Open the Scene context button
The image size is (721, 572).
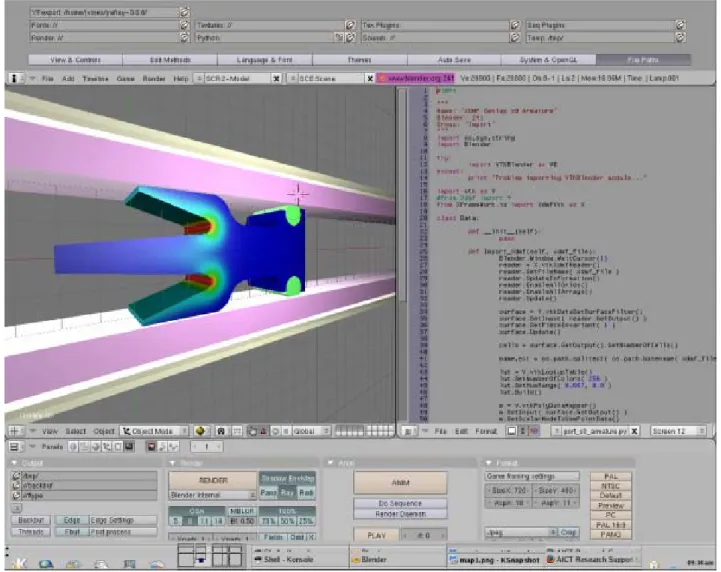pos(129,446)
